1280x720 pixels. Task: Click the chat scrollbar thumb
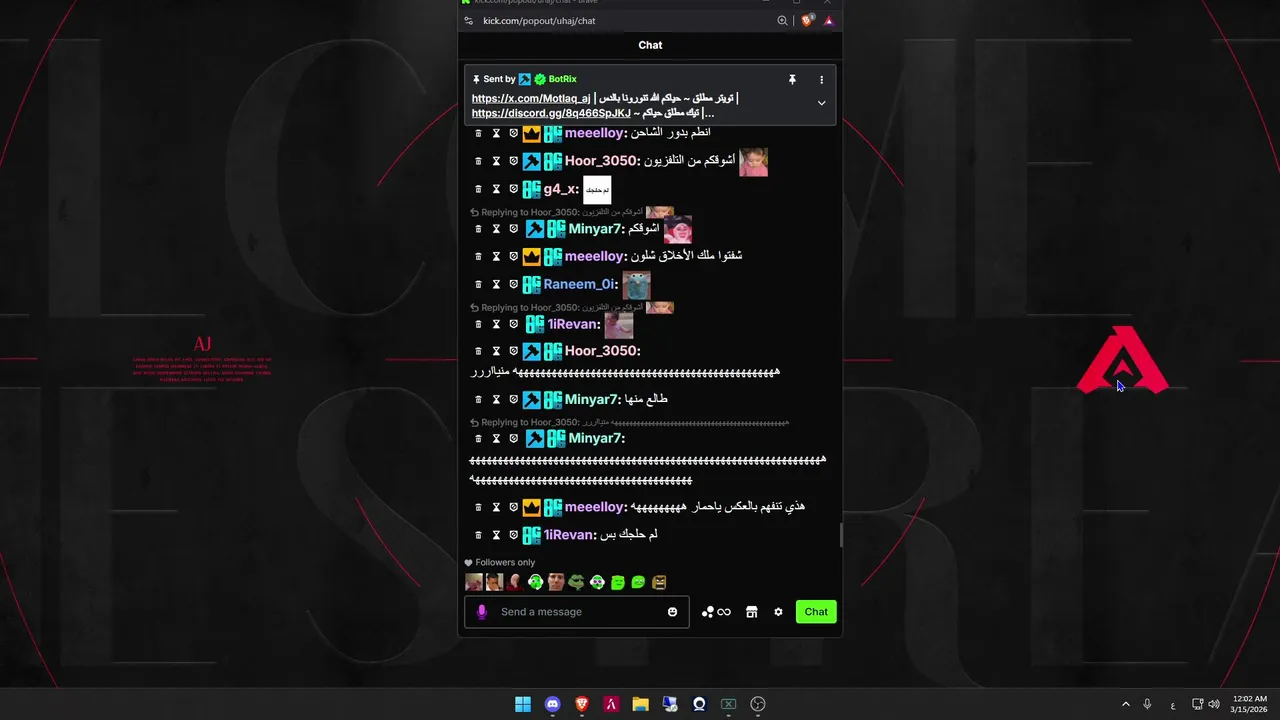click(x=841, y=535)
